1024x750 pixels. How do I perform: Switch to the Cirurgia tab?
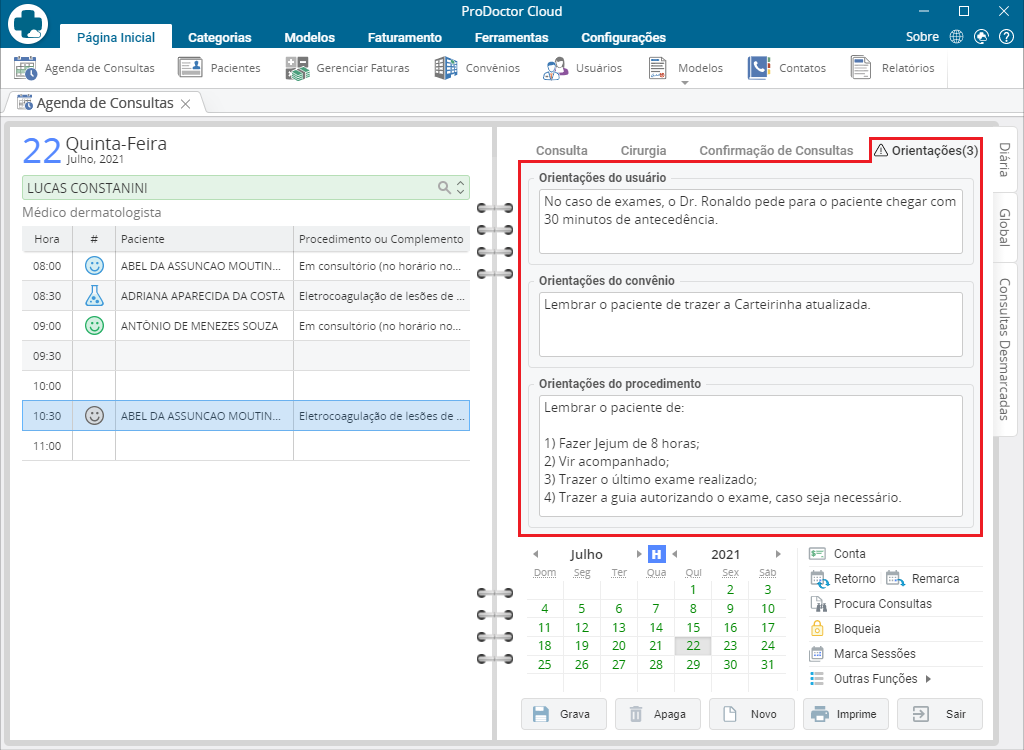pyautogui.click(x=643, y=150)
